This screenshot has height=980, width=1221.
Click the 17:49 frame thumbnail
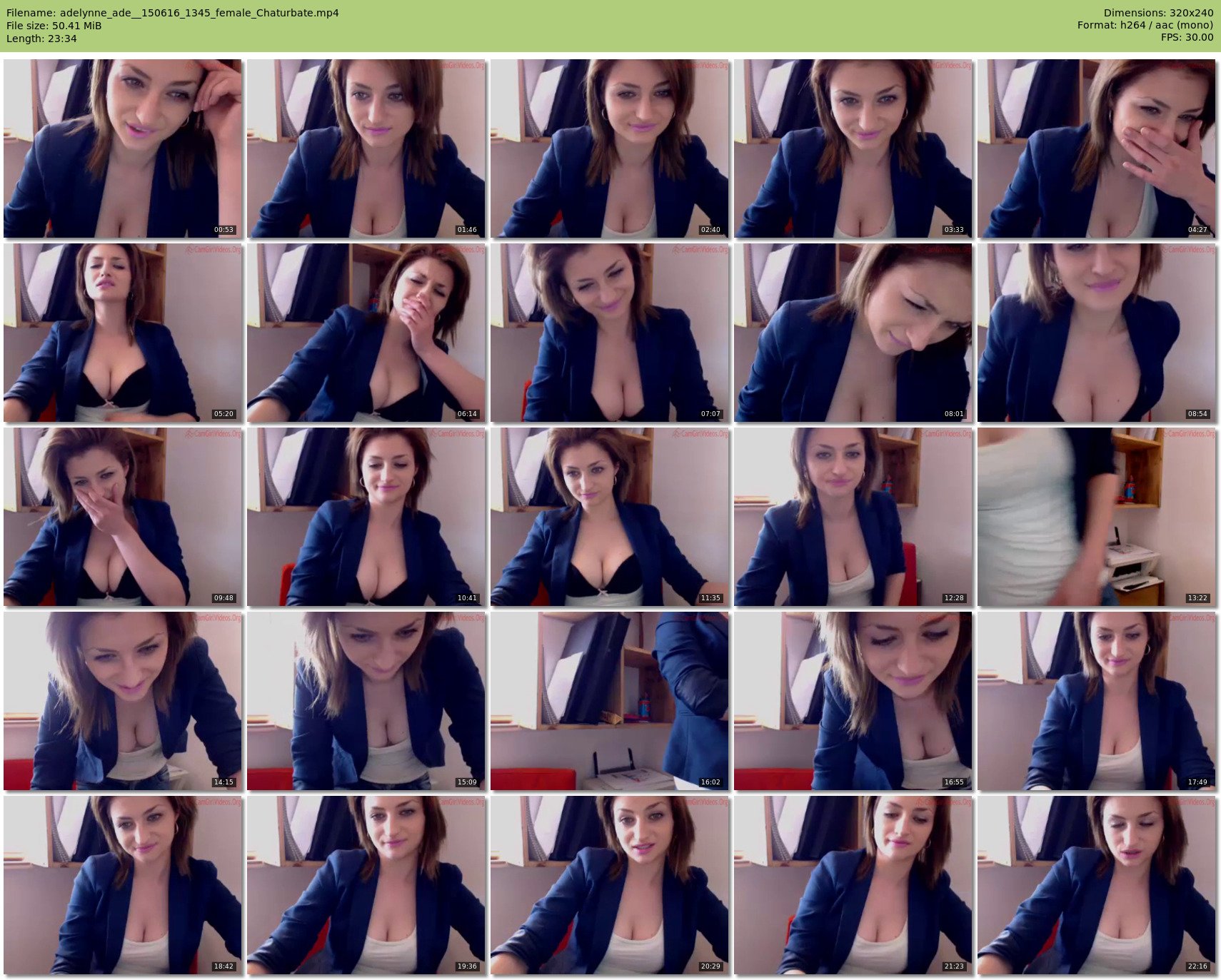point(1097,701)
